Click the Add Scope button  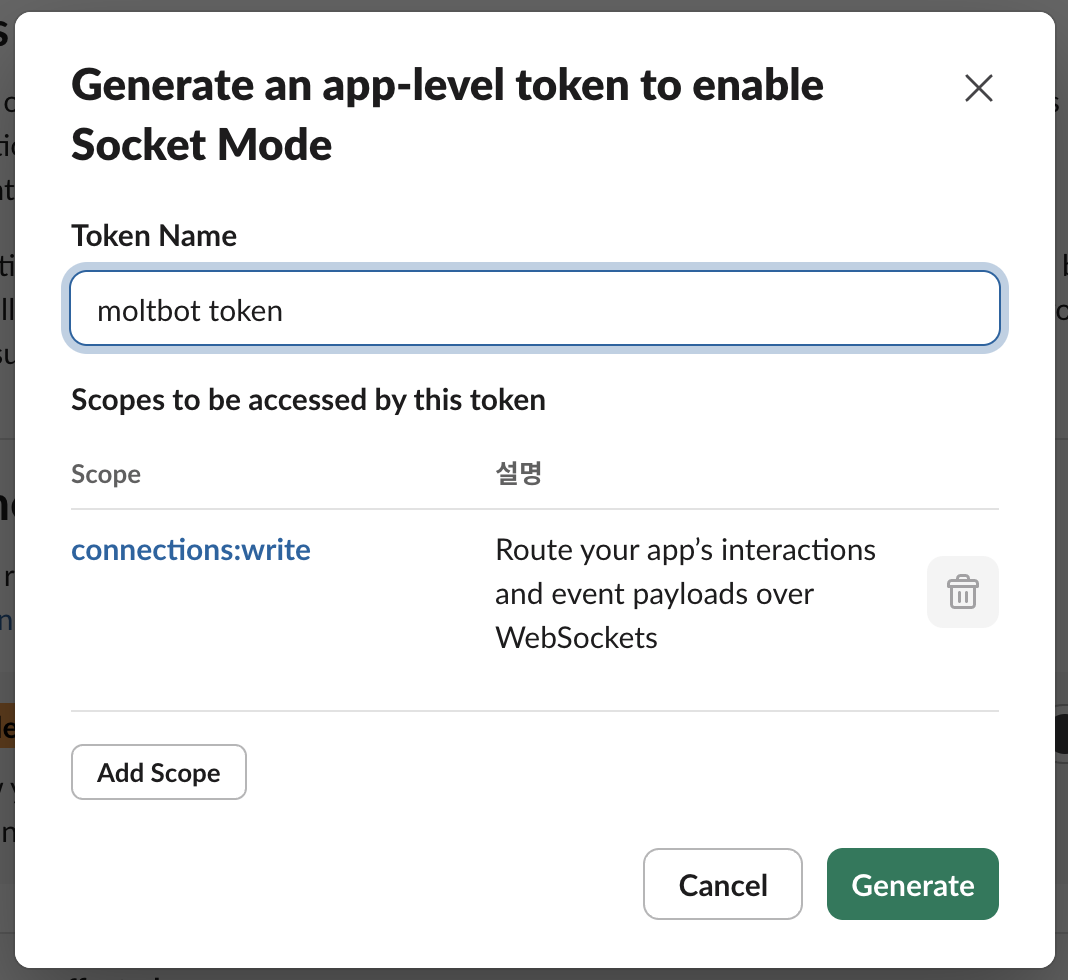pos(159,772)
